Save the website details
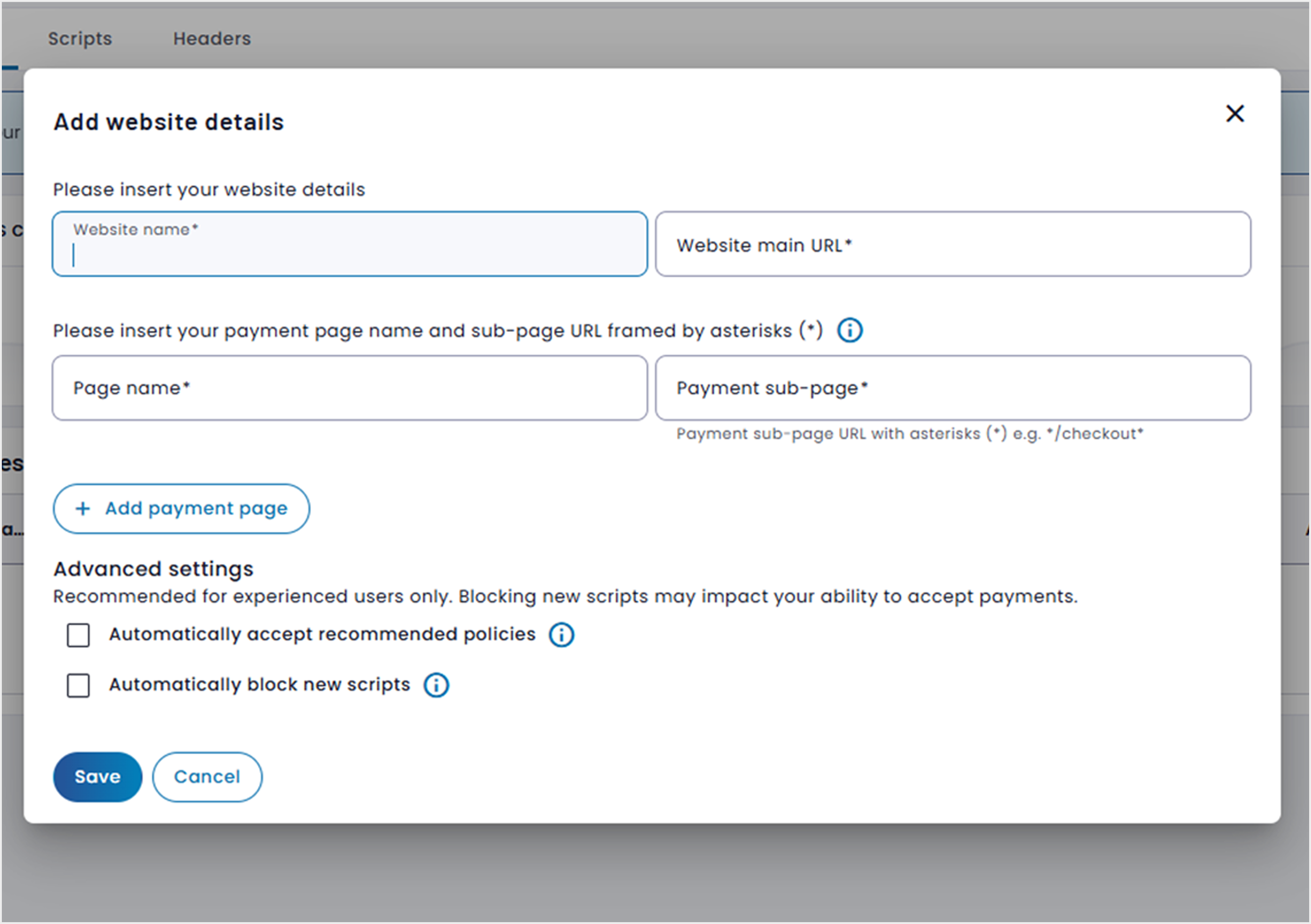The width and height of the screenshot is (1311, 924). 98,777
